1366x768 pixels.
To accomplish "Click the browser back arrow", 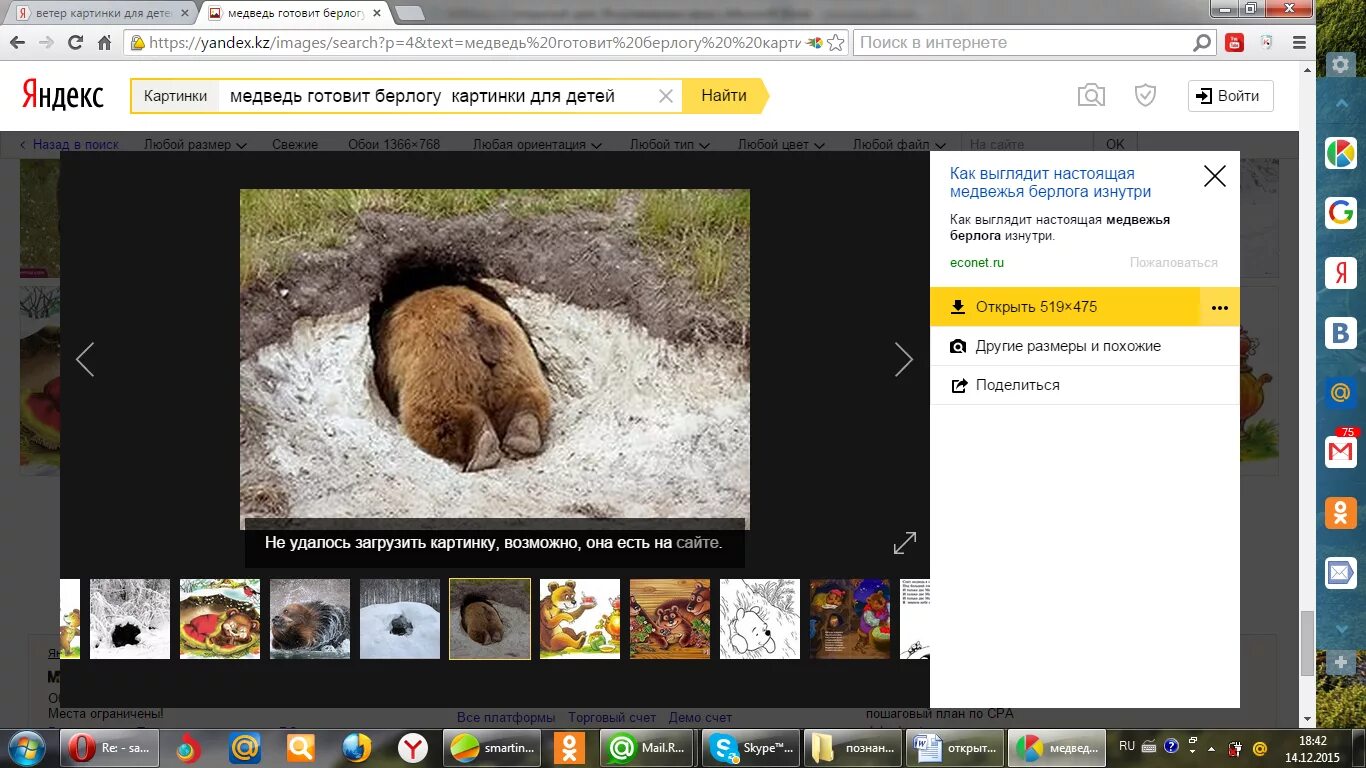I will point(17,43).
